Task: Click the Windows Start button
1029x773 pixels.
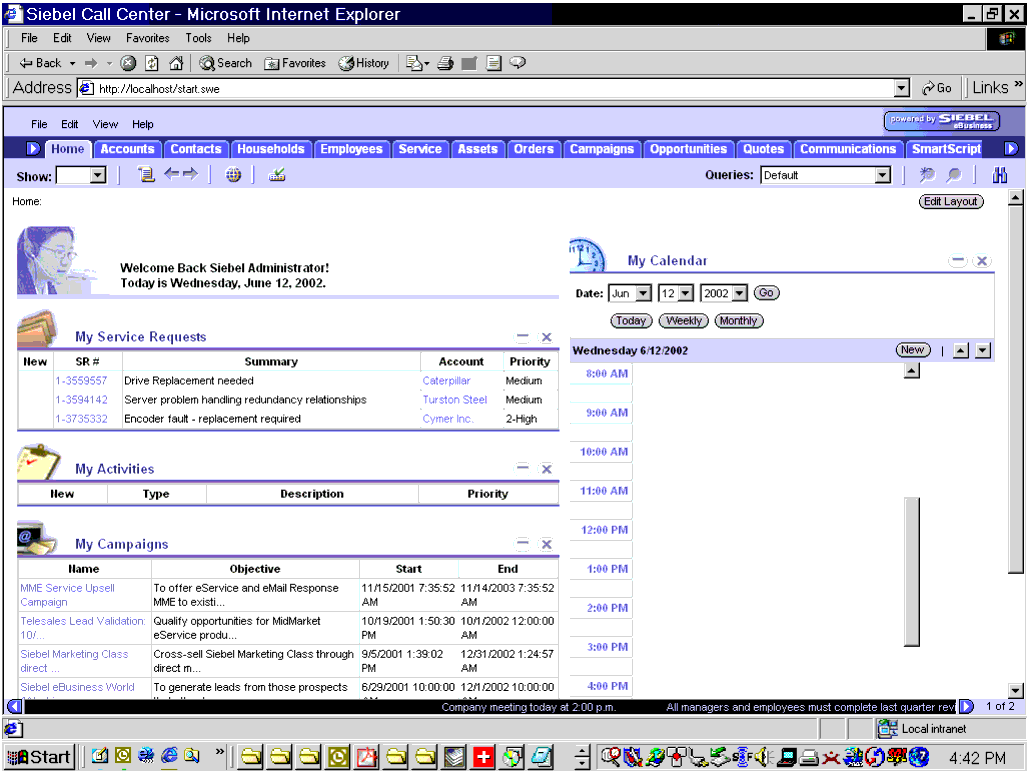Action: pos(39,757)
